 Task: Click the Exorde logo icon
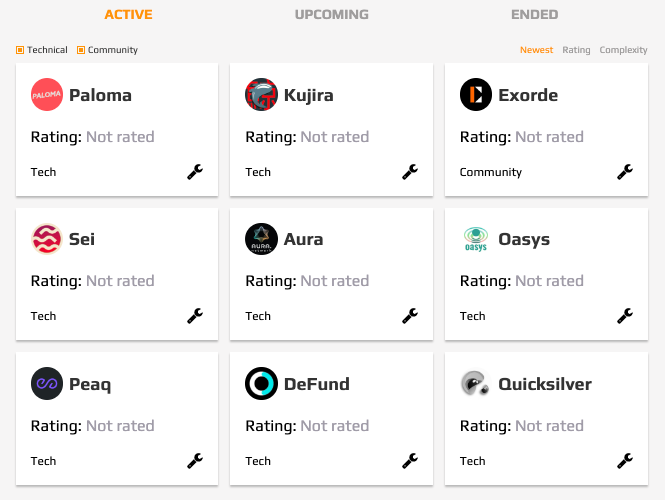pyautogui.click(x=476, y=95)
